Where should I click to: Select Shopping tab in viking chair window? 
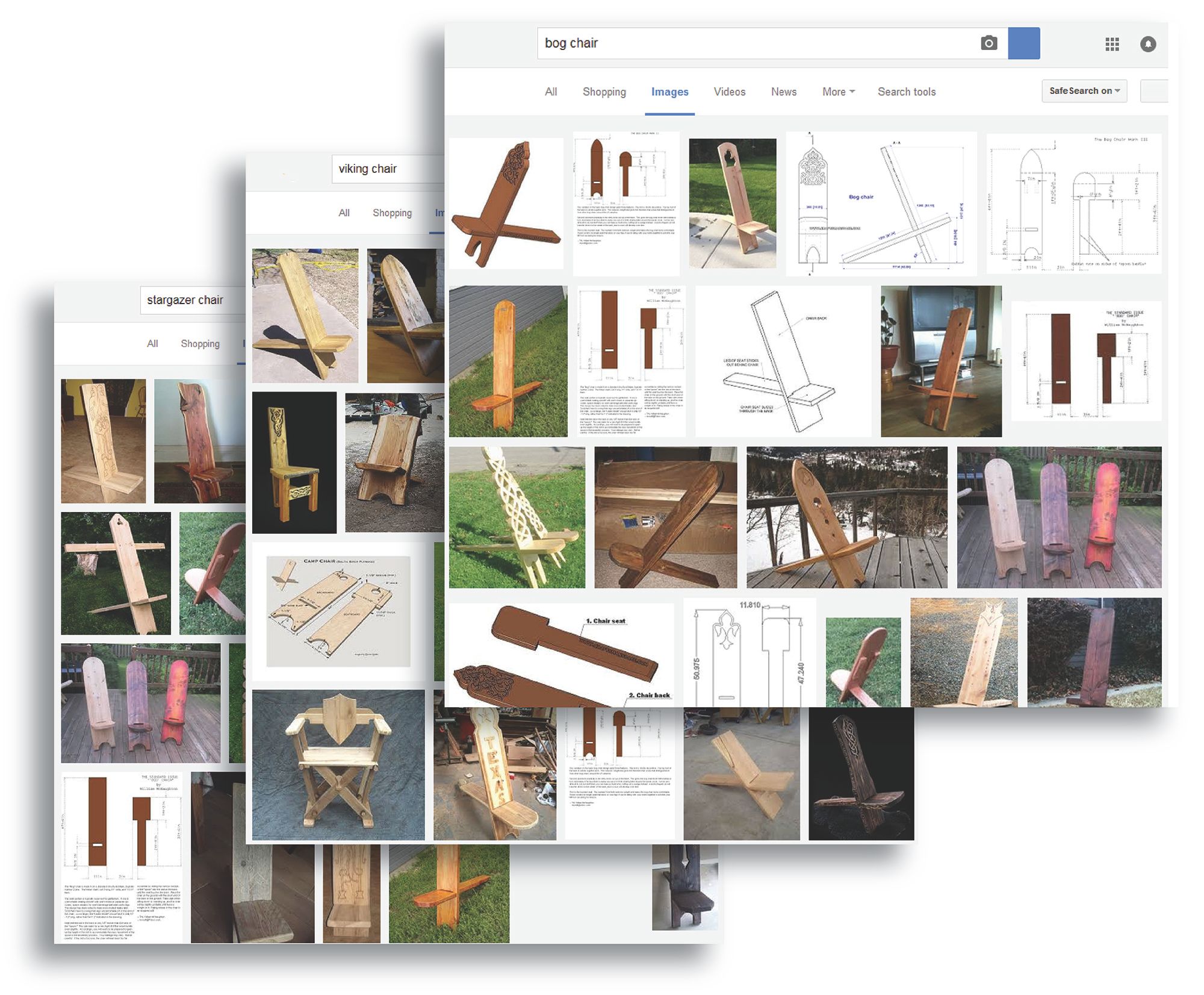point(392,213)
